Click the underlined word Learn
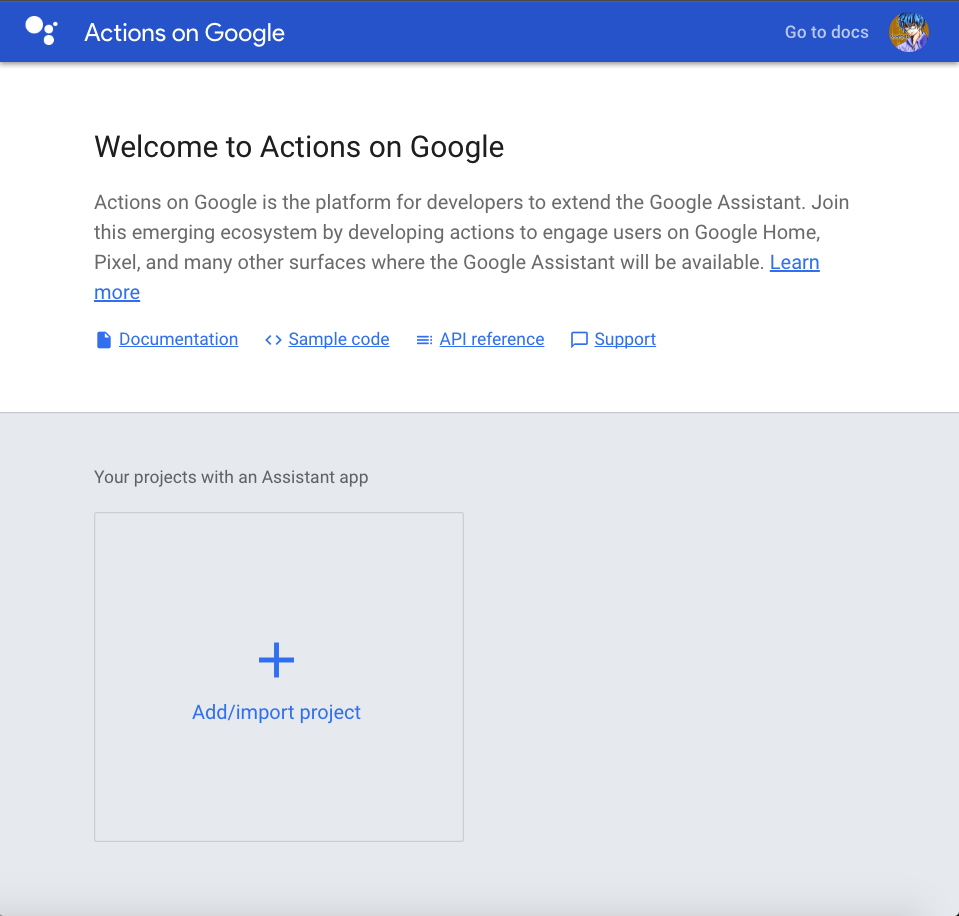959x916 pixels. (x=794, y=262)
